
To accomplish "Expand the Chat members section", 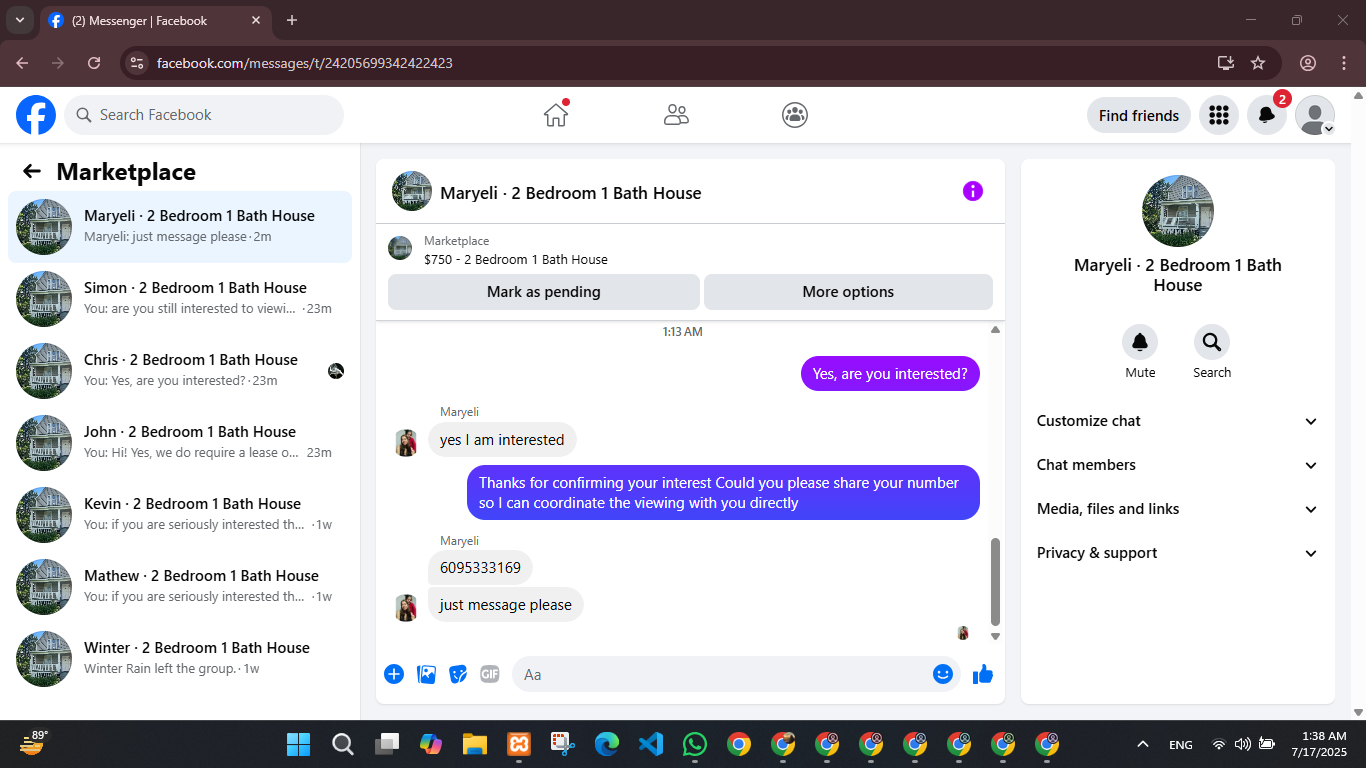I will (x=1178, y=465).
